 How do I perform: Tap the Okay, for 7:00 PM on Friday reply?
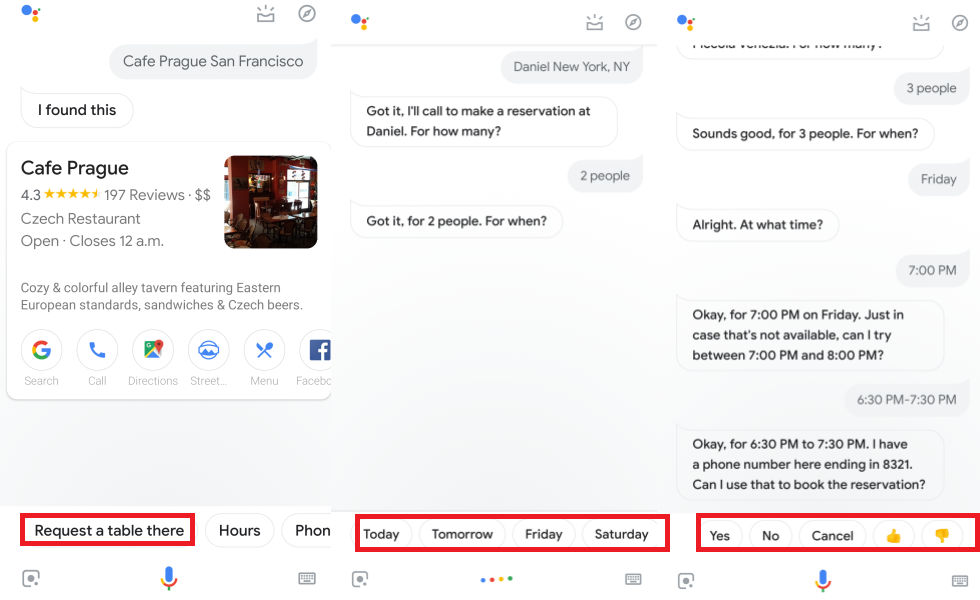810,335
